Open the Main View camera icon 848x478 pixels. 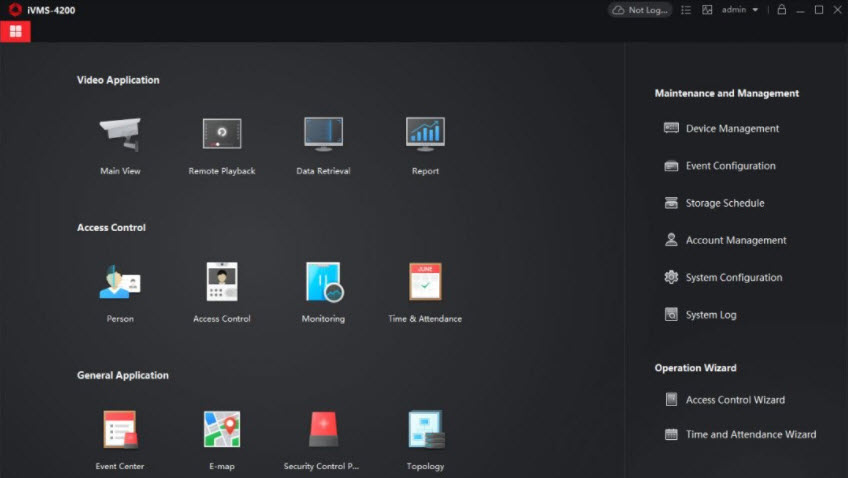120,134
